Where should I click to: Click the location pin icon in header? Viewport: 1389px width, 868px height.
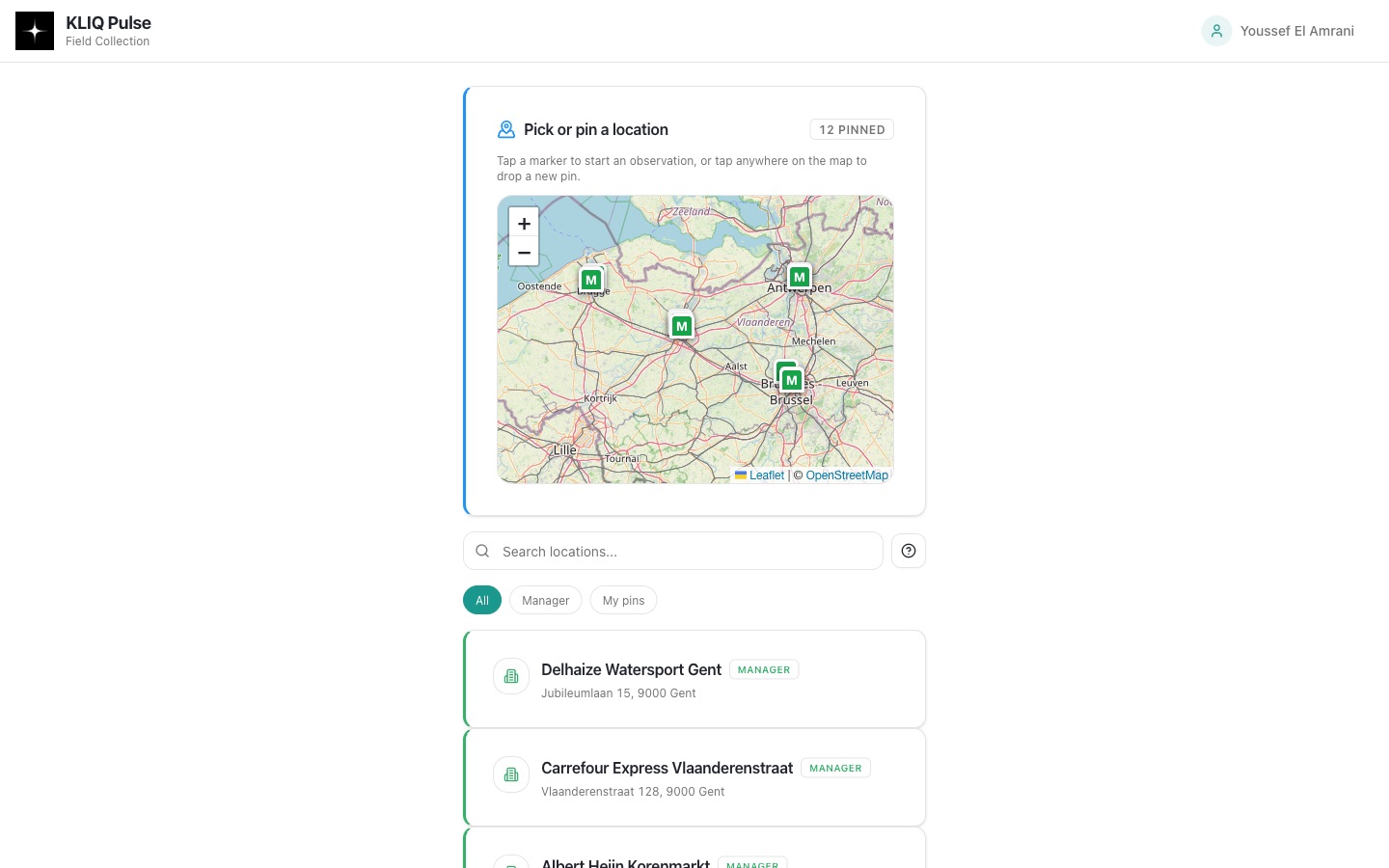click(x=506, y=129)
